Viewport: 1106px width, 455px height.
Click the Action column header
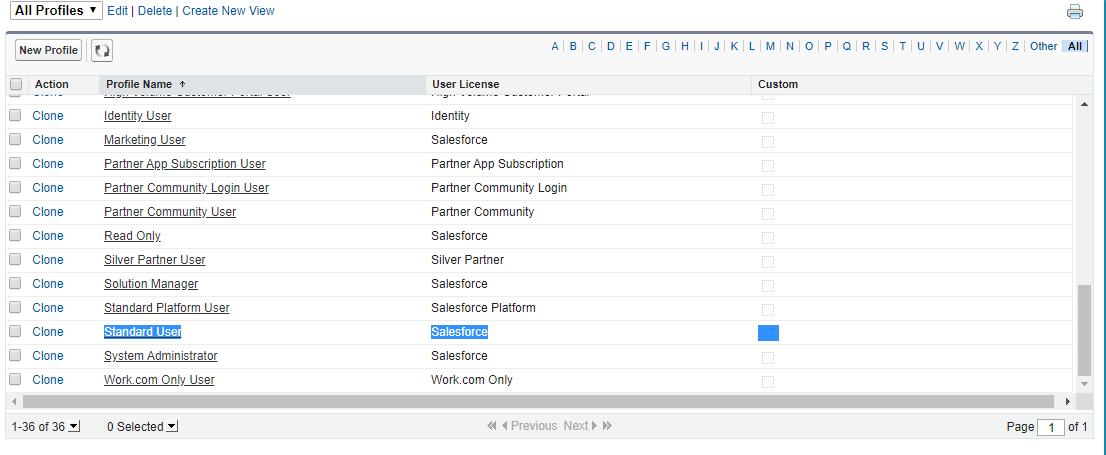pyautogui.click(x=51, y=84)
